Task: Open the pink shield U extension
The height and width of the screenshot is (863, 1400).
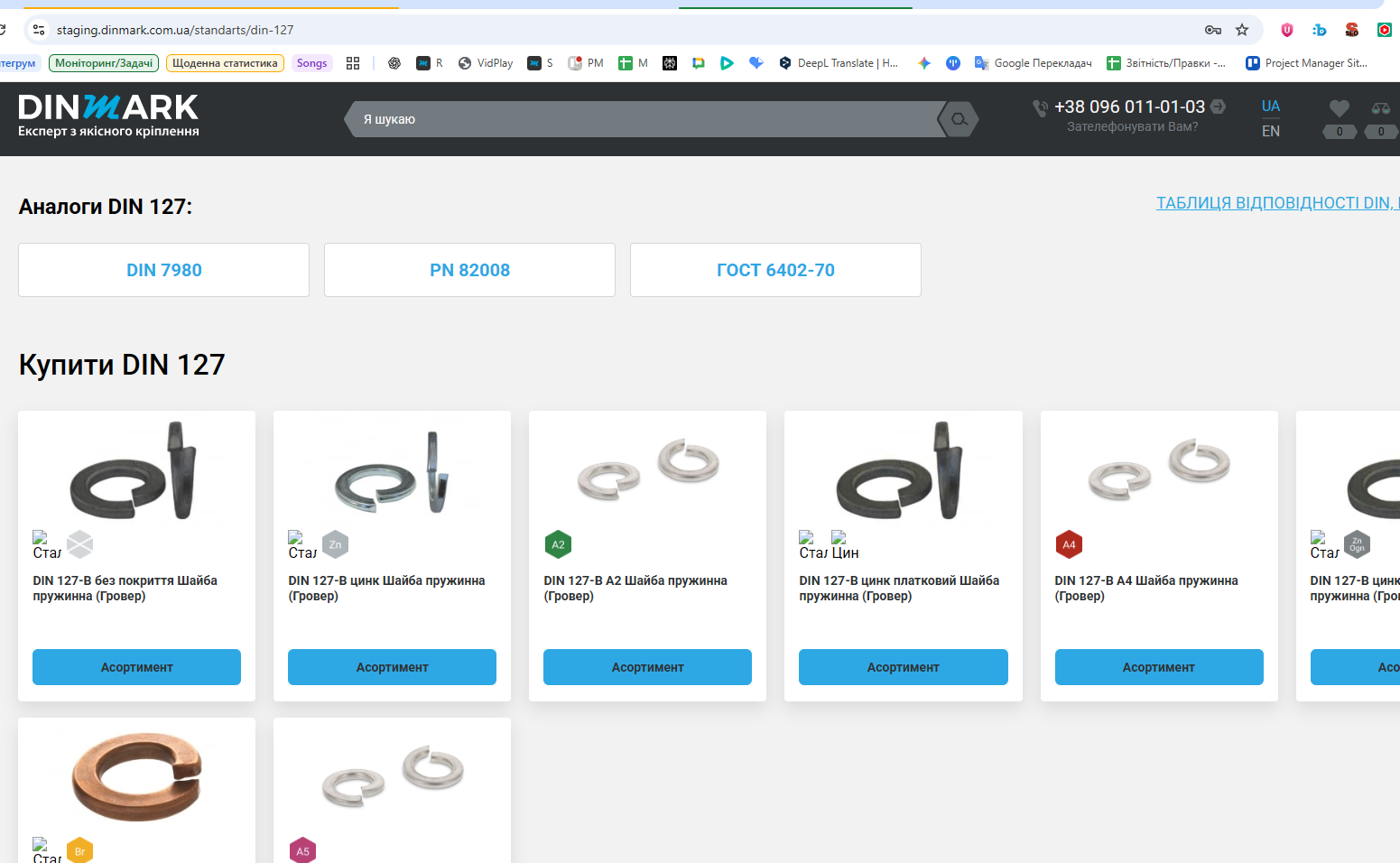Action: (x=1287, y=30)
